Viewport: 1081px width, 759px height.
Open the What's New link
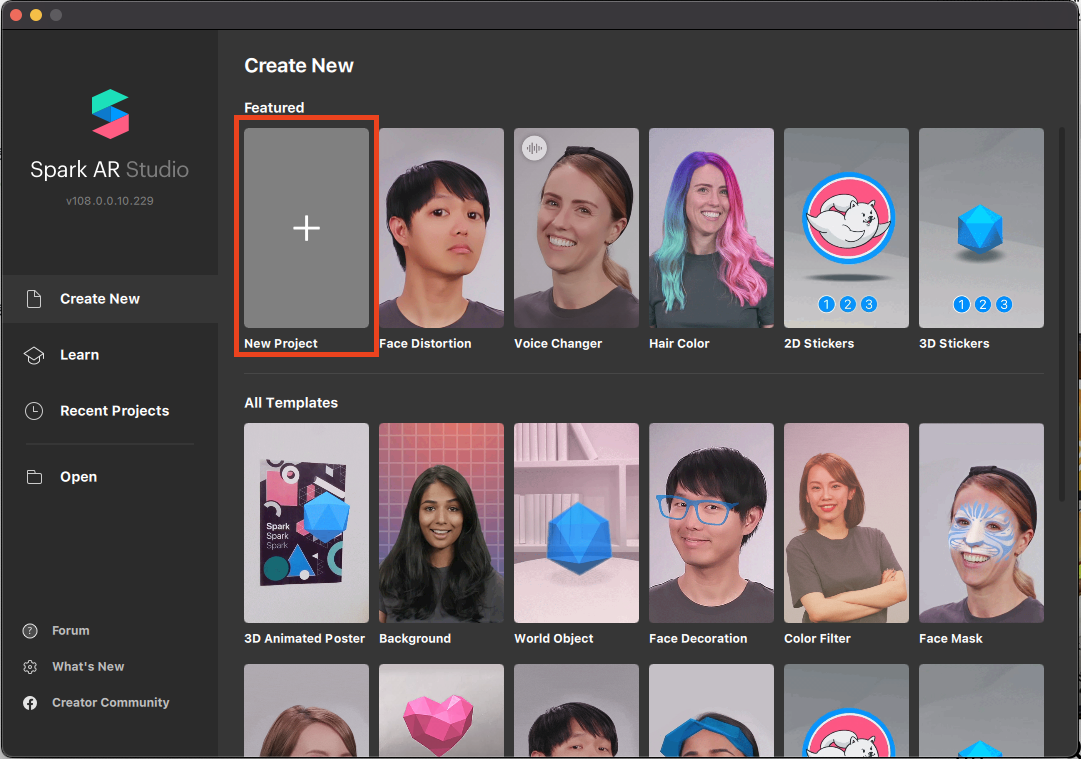click(88, 667)
